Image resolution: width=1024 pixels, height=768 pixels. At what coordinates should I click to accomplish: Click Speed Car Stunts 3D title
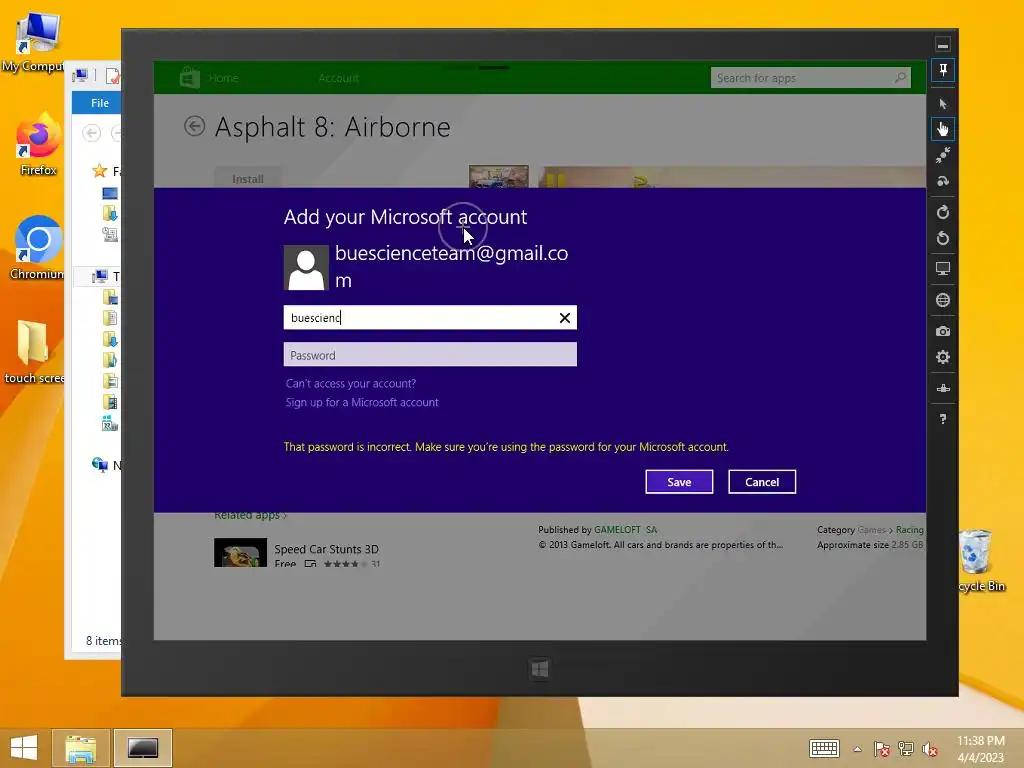(x=327, y=549)
